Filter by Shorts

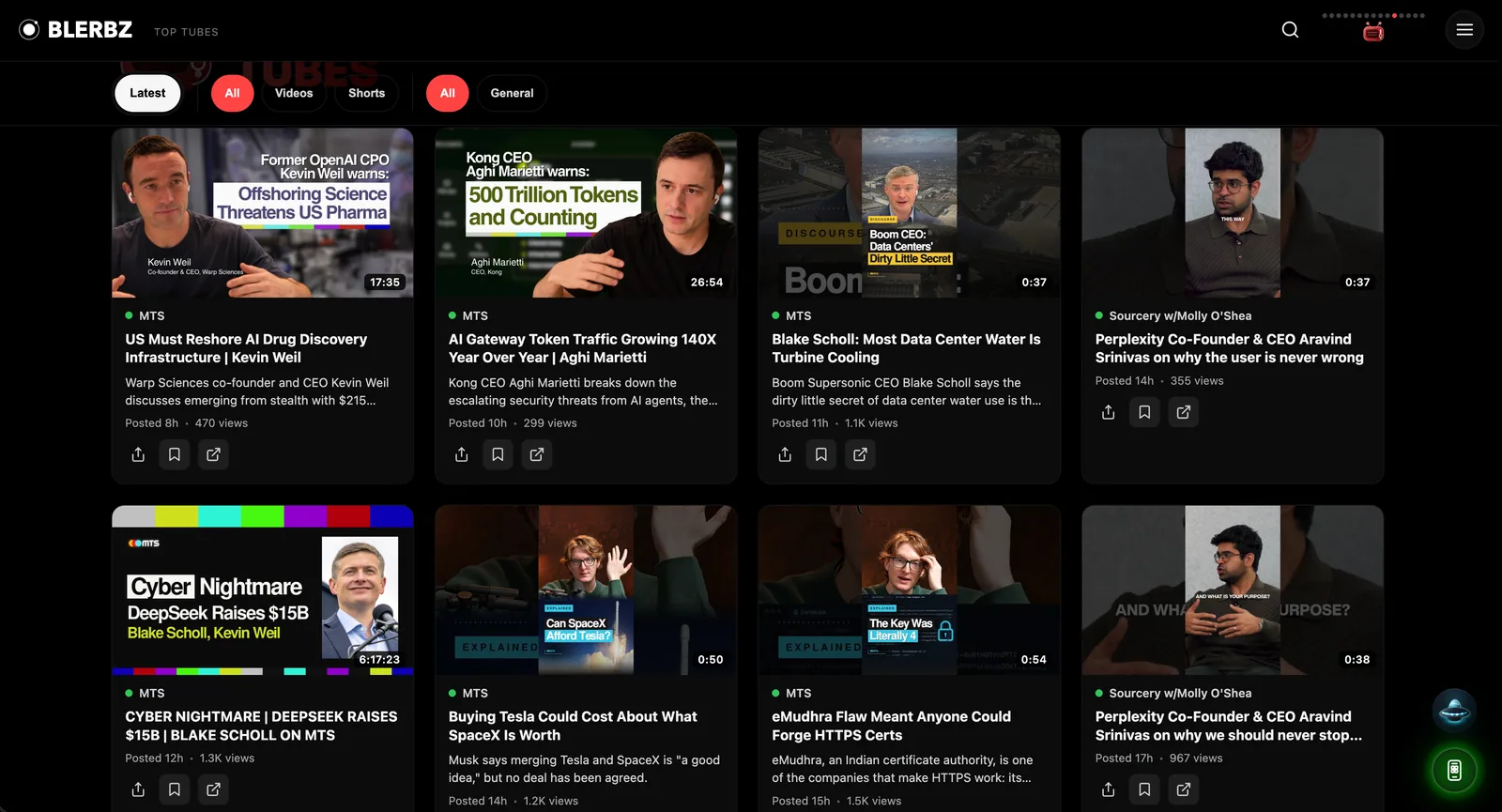click(367, 93)
